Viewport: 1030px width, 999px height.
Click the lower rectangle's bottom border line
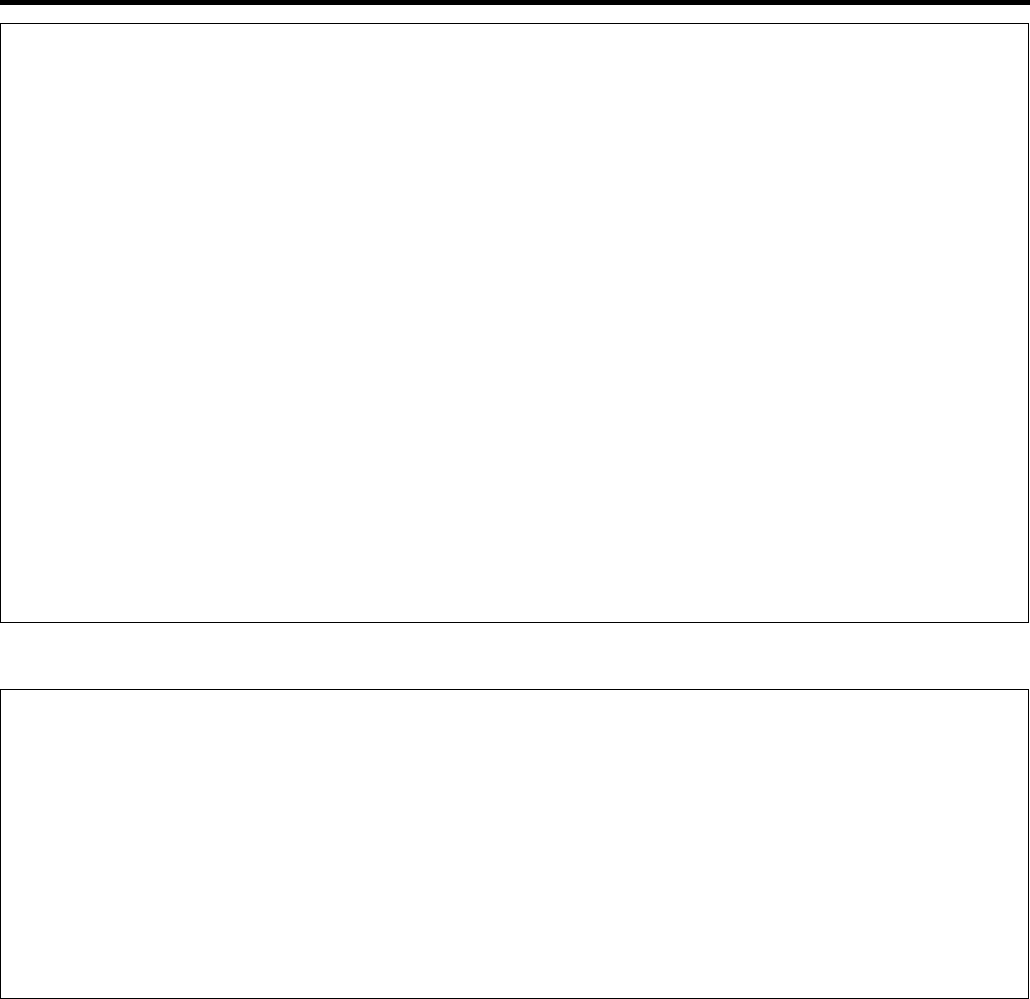tap(514, 998)
